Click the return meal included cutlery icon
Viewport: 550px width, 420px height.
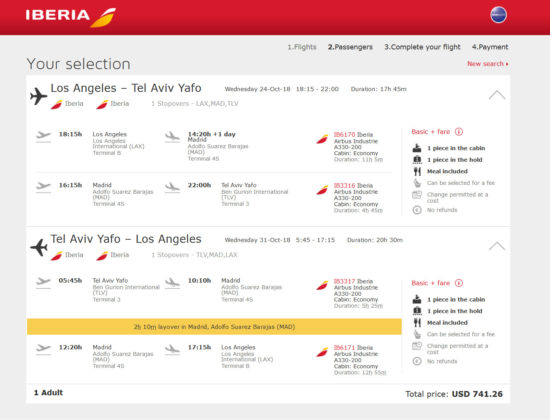click(417, 322)
